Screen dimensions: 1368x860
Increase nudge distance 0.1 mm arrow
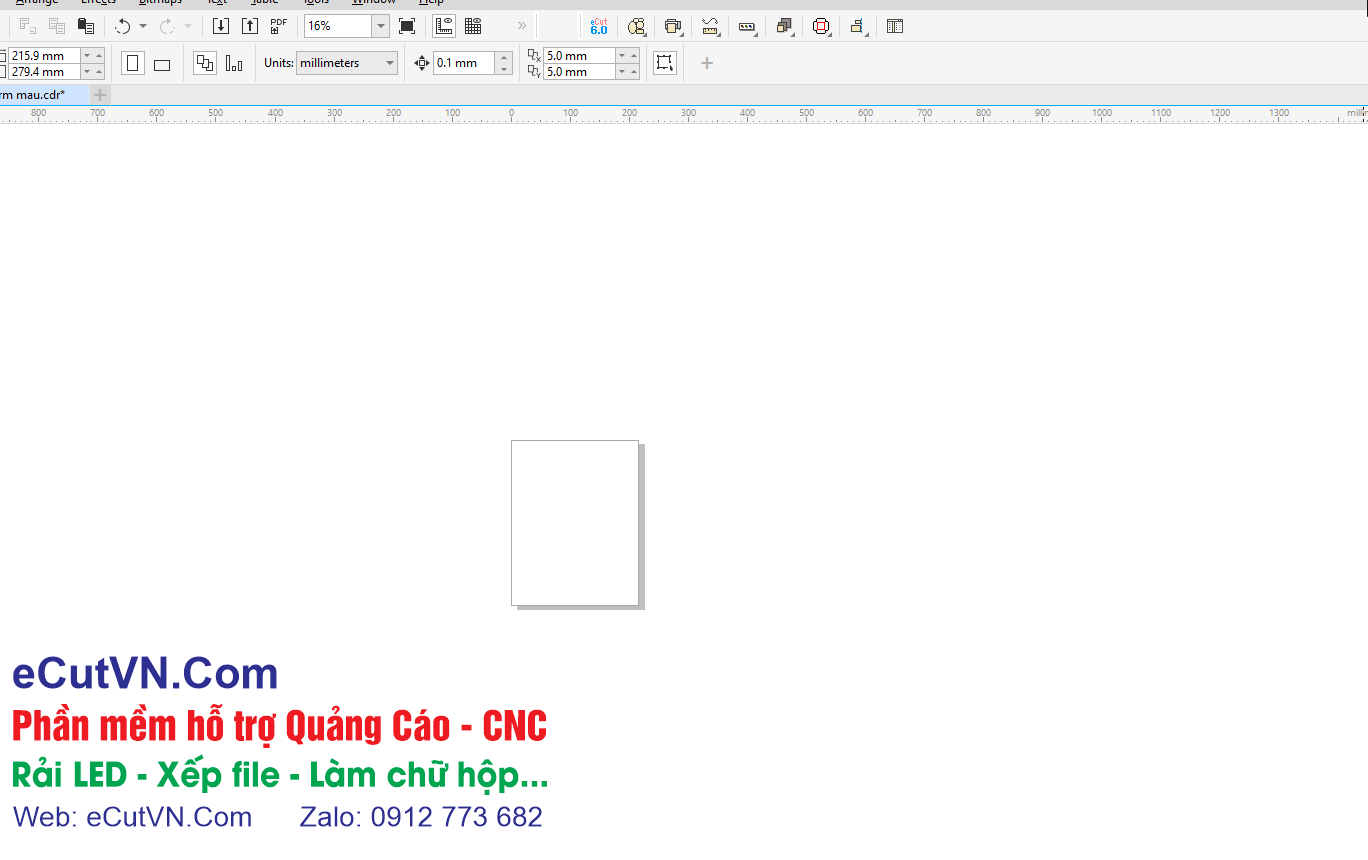(x=504, y=58)
